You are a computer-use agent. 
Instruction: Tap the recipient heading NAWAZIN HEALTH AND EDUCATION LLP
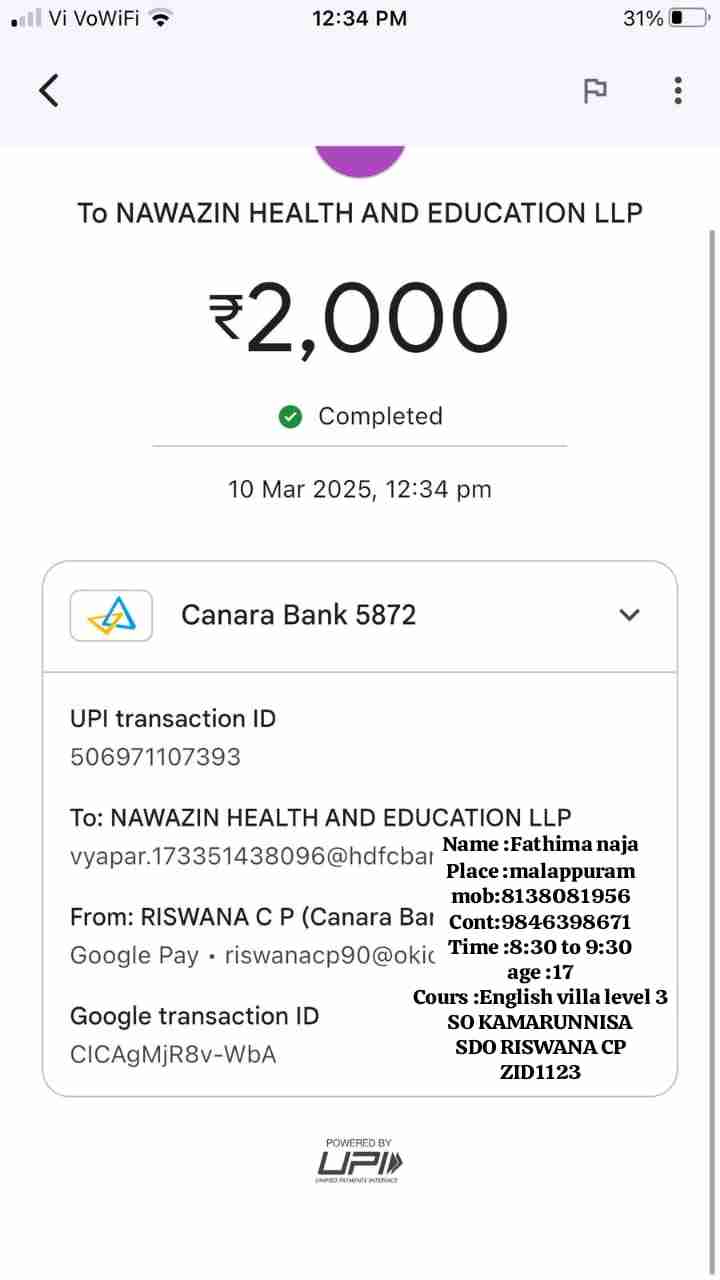point(360,213)
